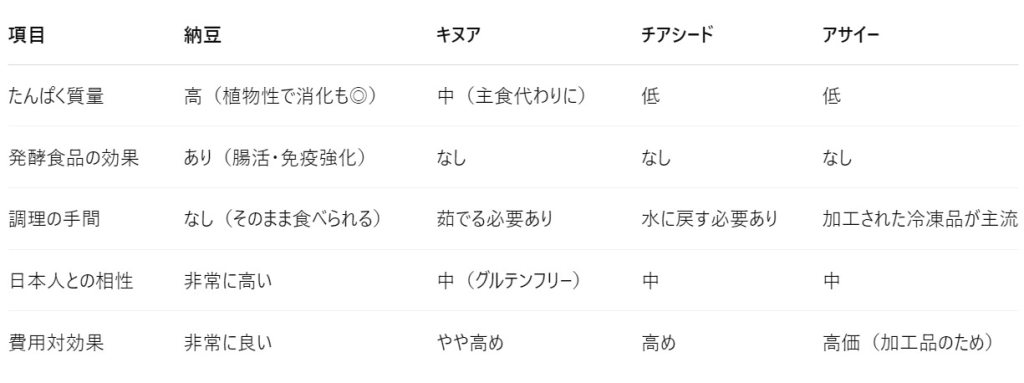Select the 費用対効果 row label

click(56, 342)
